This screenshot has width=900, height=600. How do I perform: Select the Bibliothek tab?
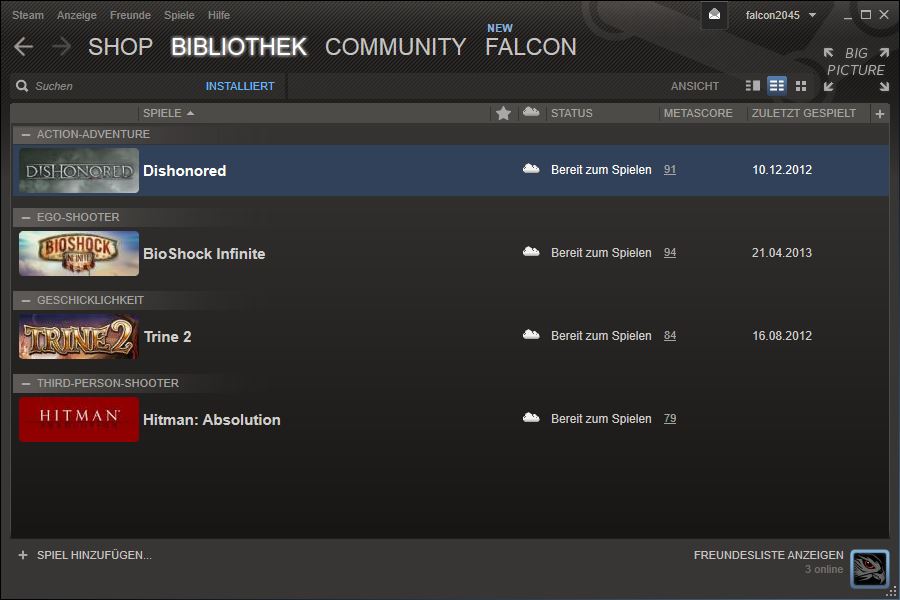239,47
